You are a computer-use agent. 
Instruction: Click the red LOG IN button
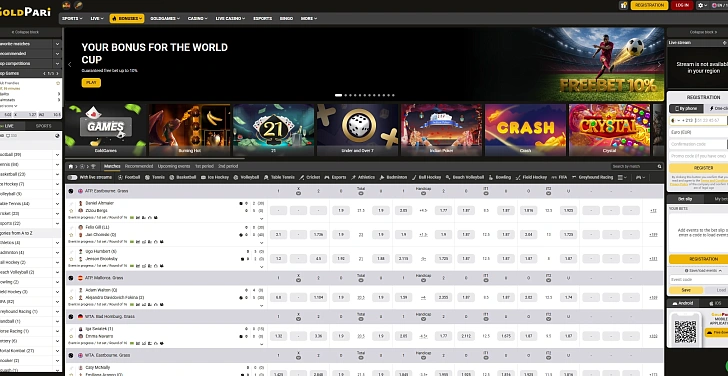[x=682, y=5]
